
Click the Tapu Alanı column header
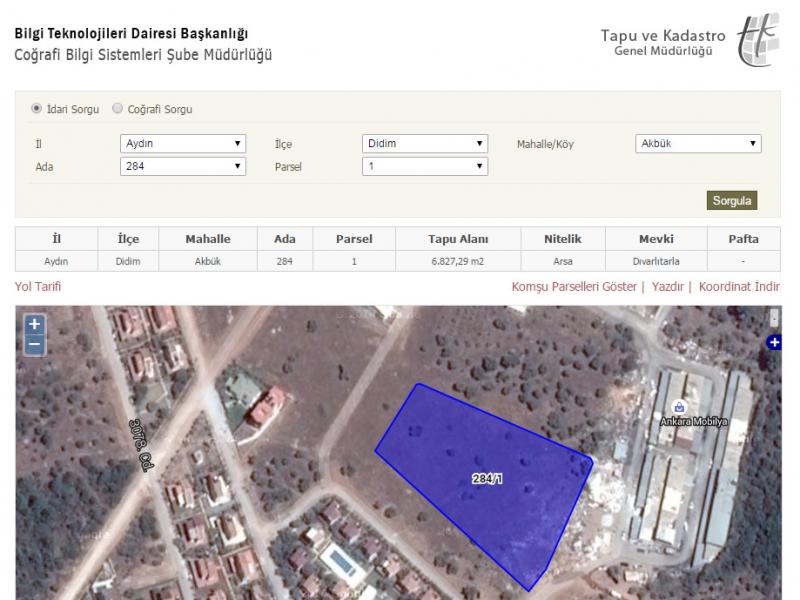(458, 239)
